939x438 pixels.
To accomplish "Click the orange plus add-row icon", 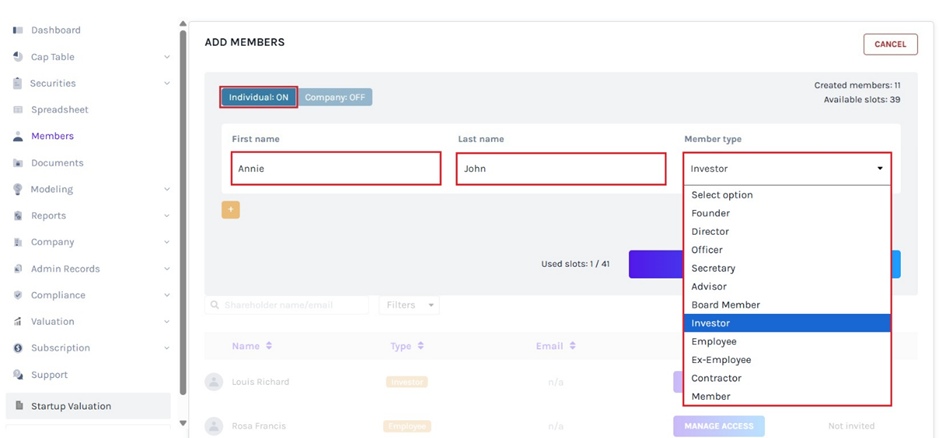I will click(231, 210).
